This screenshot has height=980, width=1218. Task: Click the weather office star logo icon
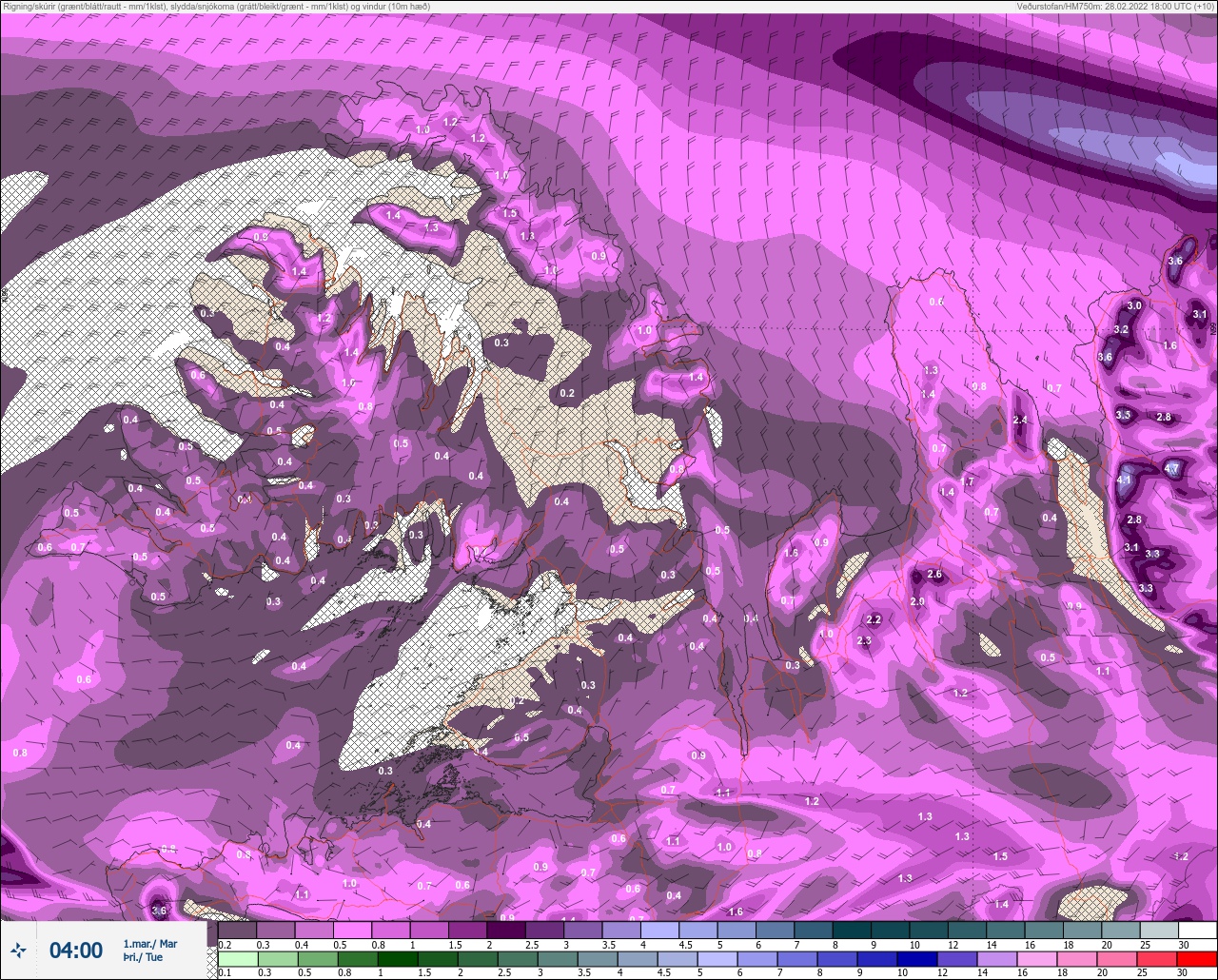point(18,950)
